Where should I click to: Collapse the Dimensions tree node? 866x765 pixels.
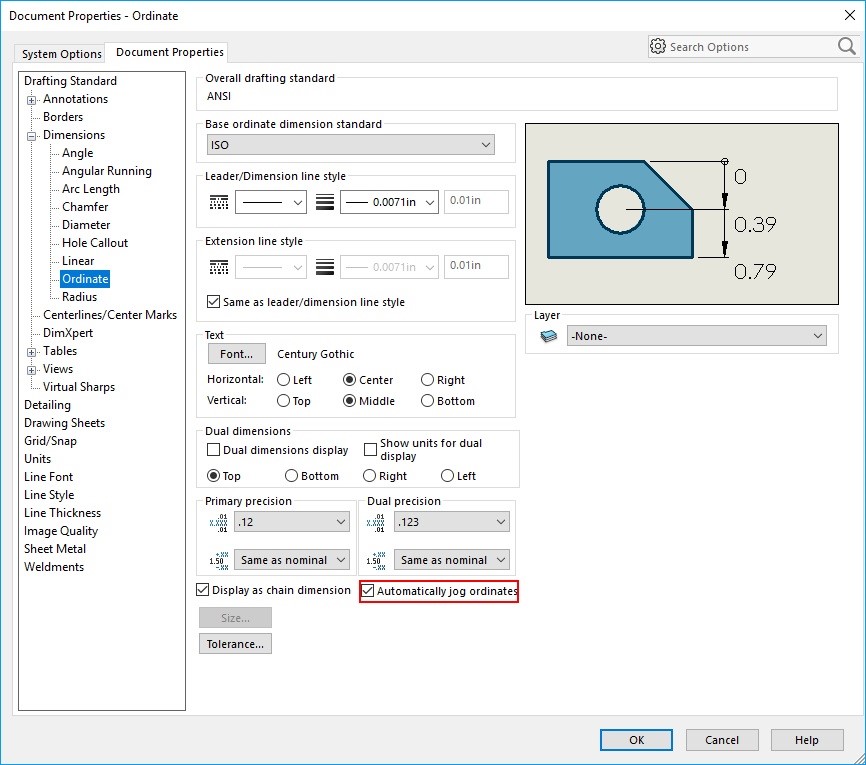[x=32, y=136]
